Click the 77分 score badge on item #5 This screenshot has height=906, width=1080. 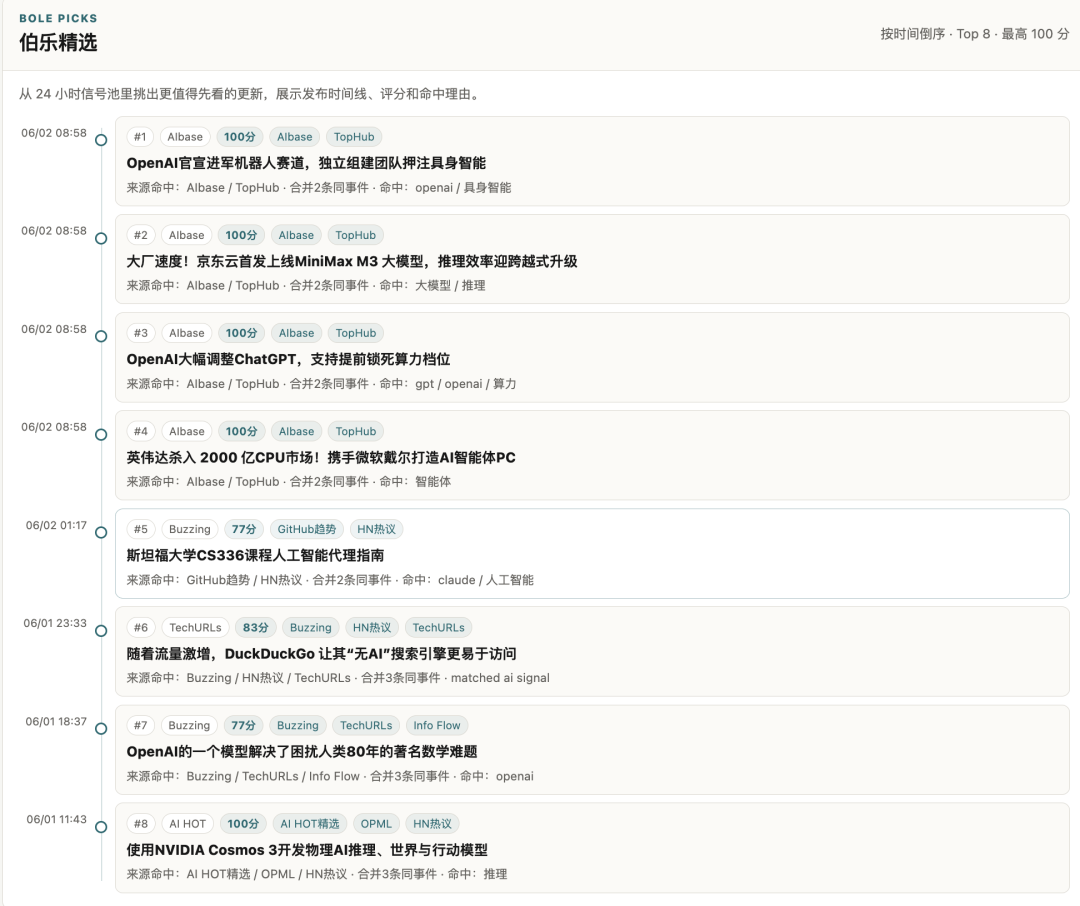[244, 529]
